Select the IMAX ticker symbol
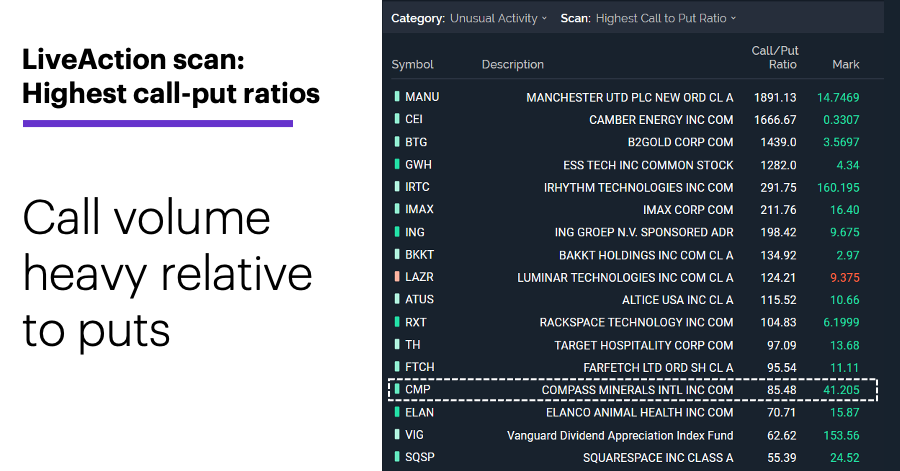900x471 pixels. 420,209
